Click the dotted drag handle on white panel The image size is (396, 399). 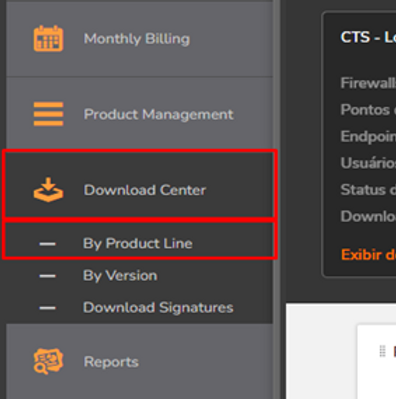(x=382, y=351)
